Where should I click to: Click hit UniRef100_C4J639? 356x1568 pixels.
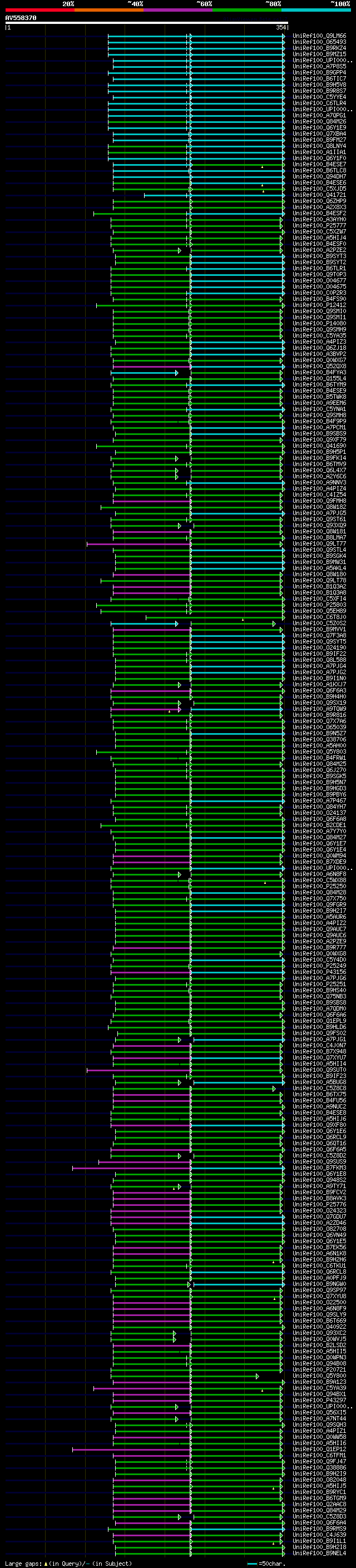(319, 1535)
